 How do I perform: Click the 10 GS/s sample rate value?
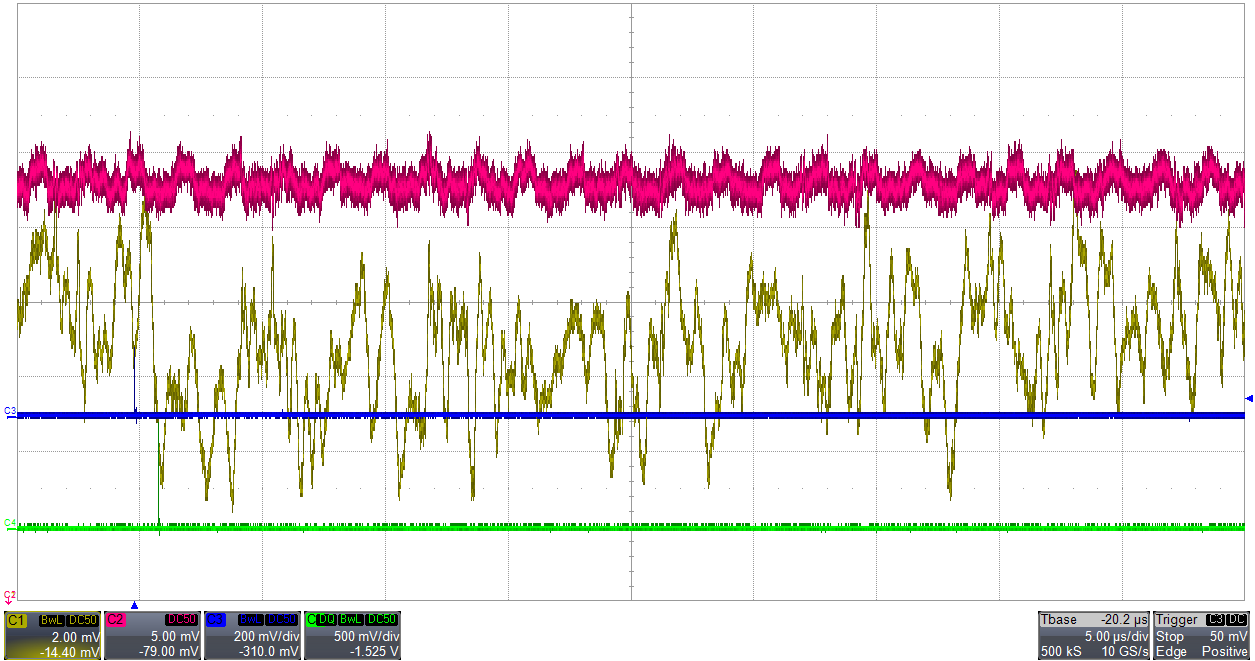point(1125,651)
